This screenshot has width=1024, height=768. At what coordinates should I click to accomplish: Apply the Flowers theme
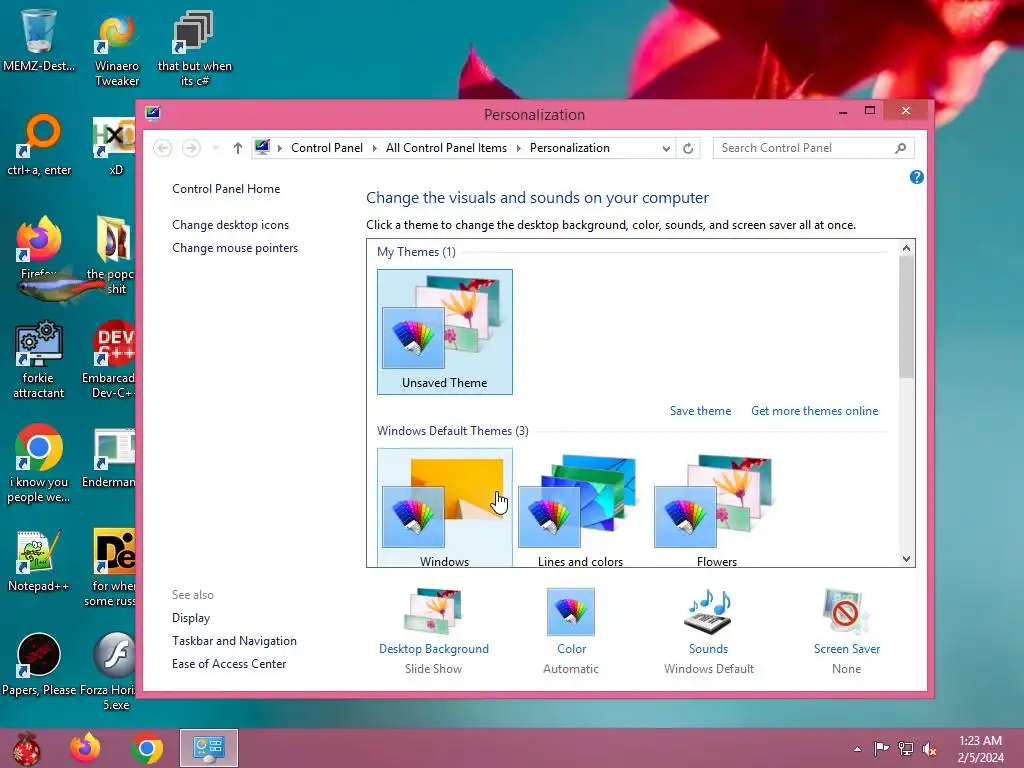(x=716, y=507)
